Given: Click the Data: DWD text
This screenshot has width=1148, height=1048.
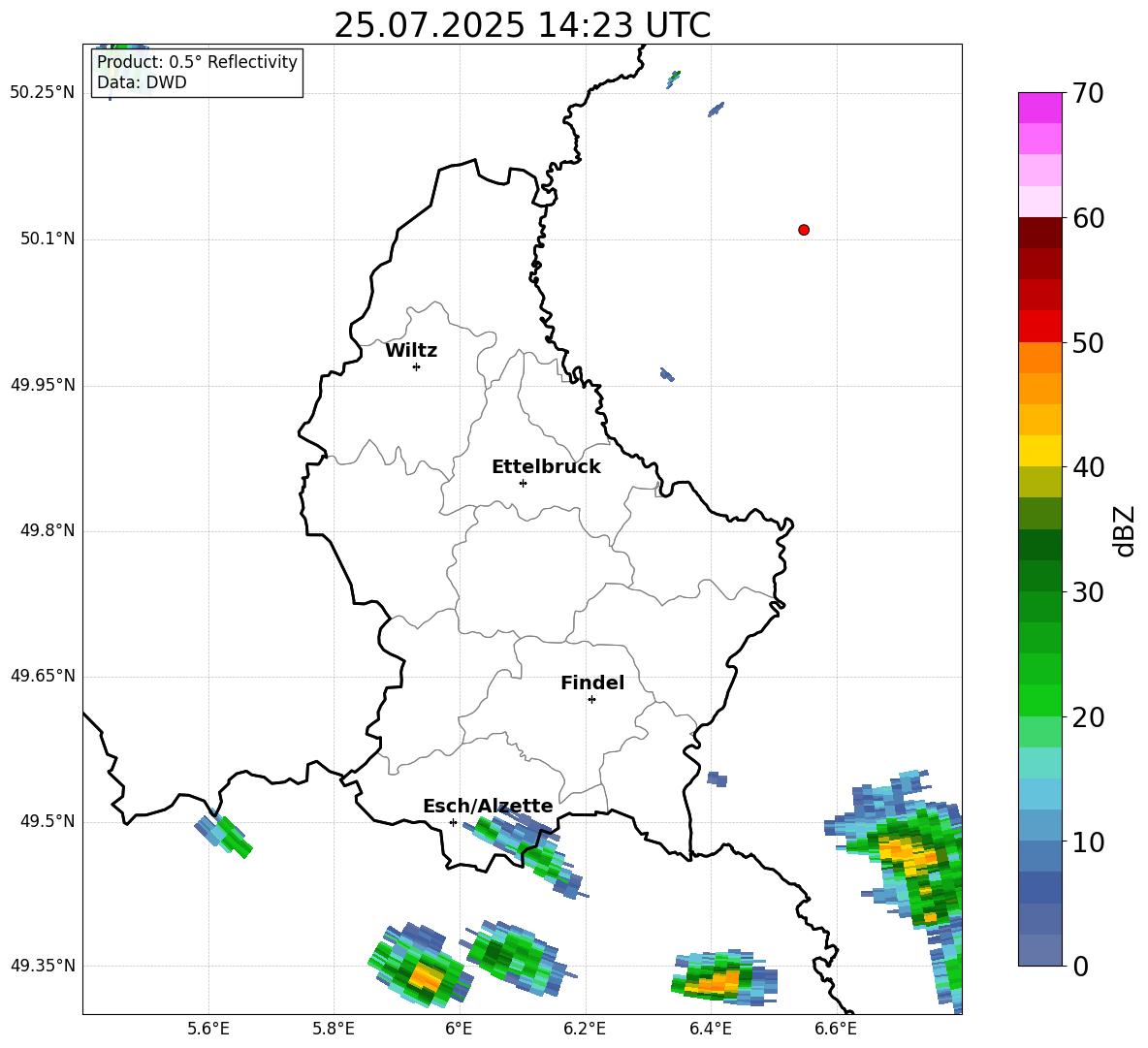Looking at the screenshot, I should coord(142,82).
